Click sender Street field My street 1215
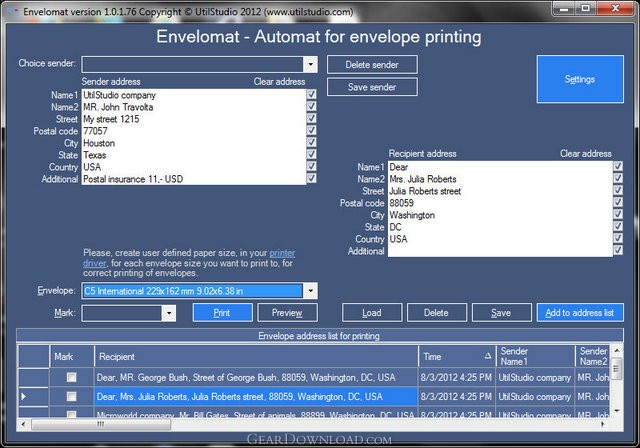640x448 pixels. (194, 119)
